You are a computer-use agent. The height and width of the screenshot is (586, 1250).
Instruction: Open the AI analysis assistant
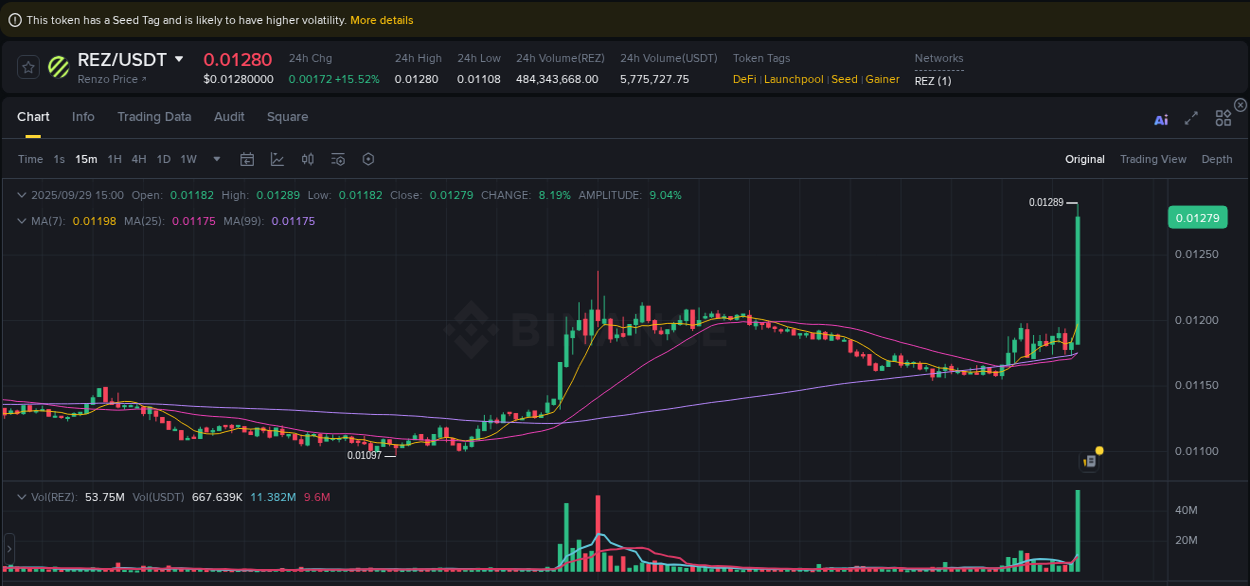1161,118
